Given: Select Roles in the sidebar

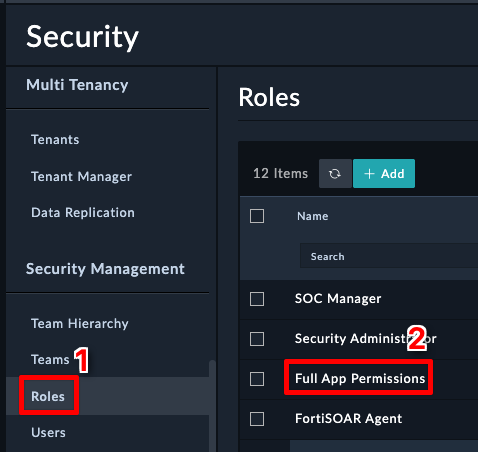Looking at the screenshot, I should pos(48,396).
